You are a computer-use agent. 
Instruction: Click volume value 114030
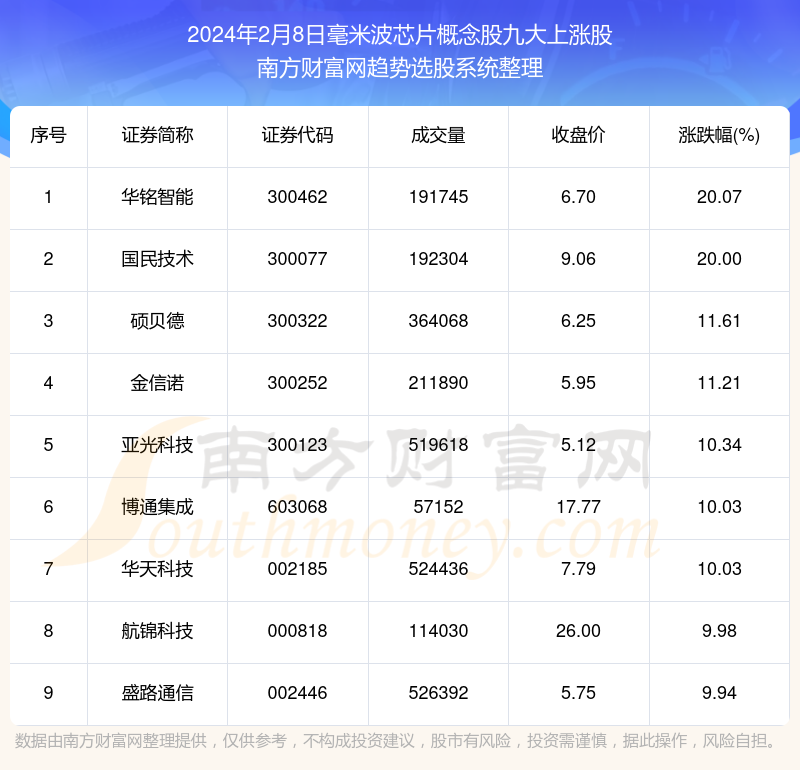click(x=438, y=631)
